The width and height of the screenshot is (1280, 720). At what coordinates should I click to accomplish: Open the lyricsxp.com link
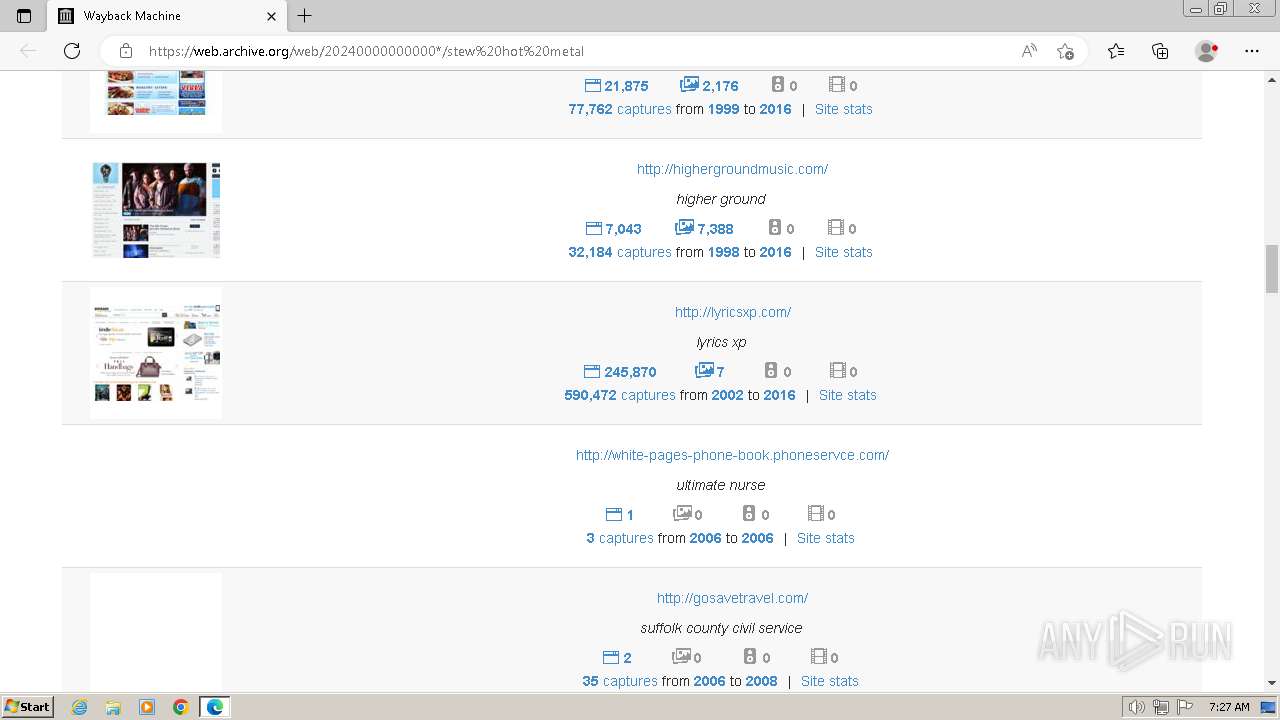tap(733, 312)
